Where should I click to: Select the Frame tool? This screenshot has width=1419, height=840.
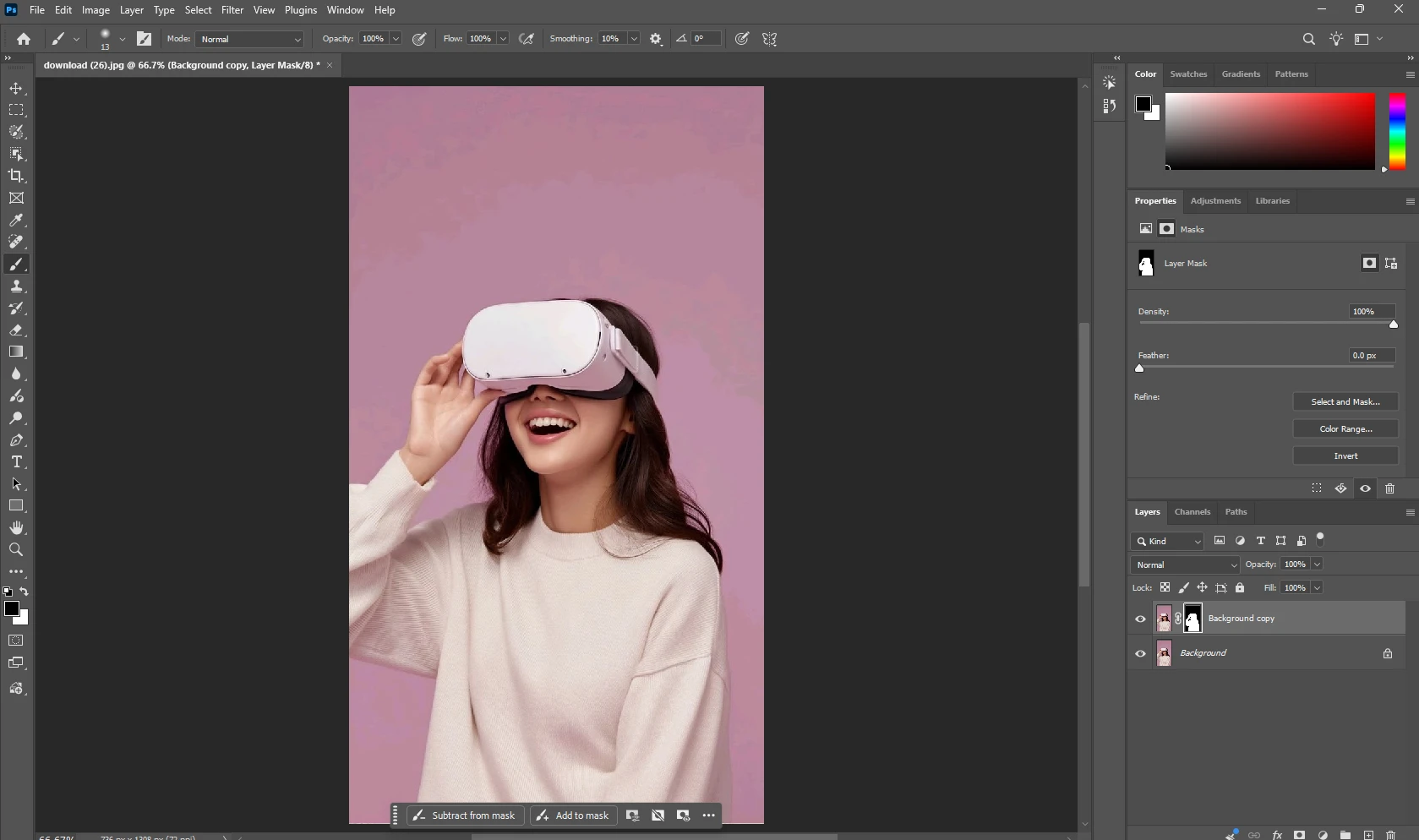[x=16, y=198]
